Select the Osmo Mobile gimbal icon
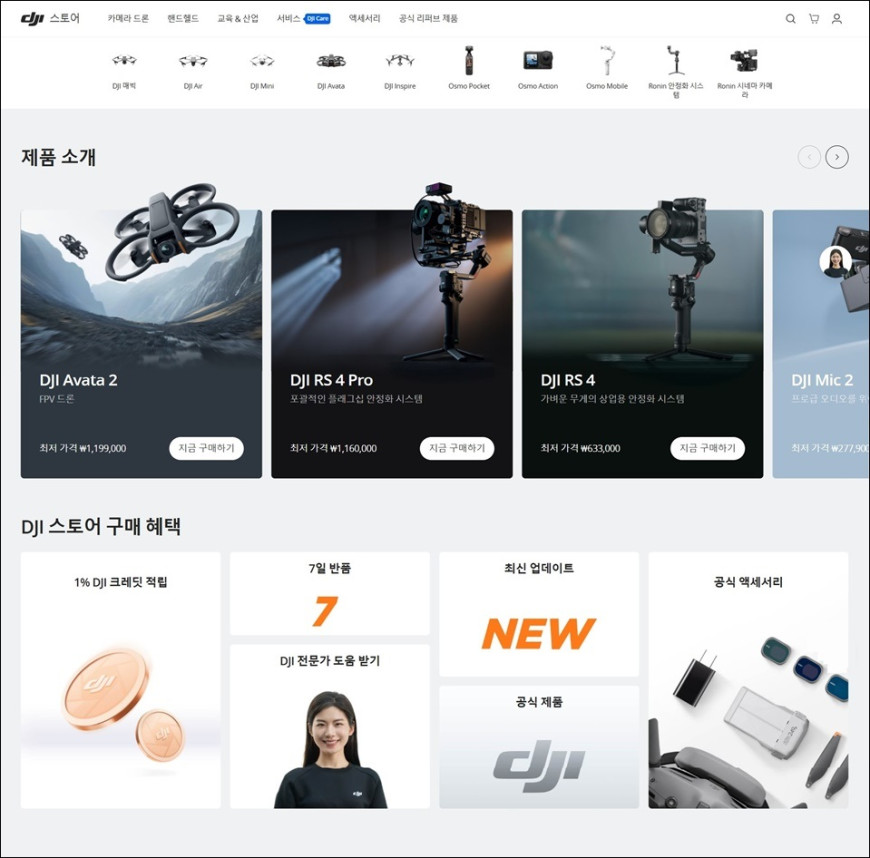Viewport: 870px width, 858px height. point(607,60)
